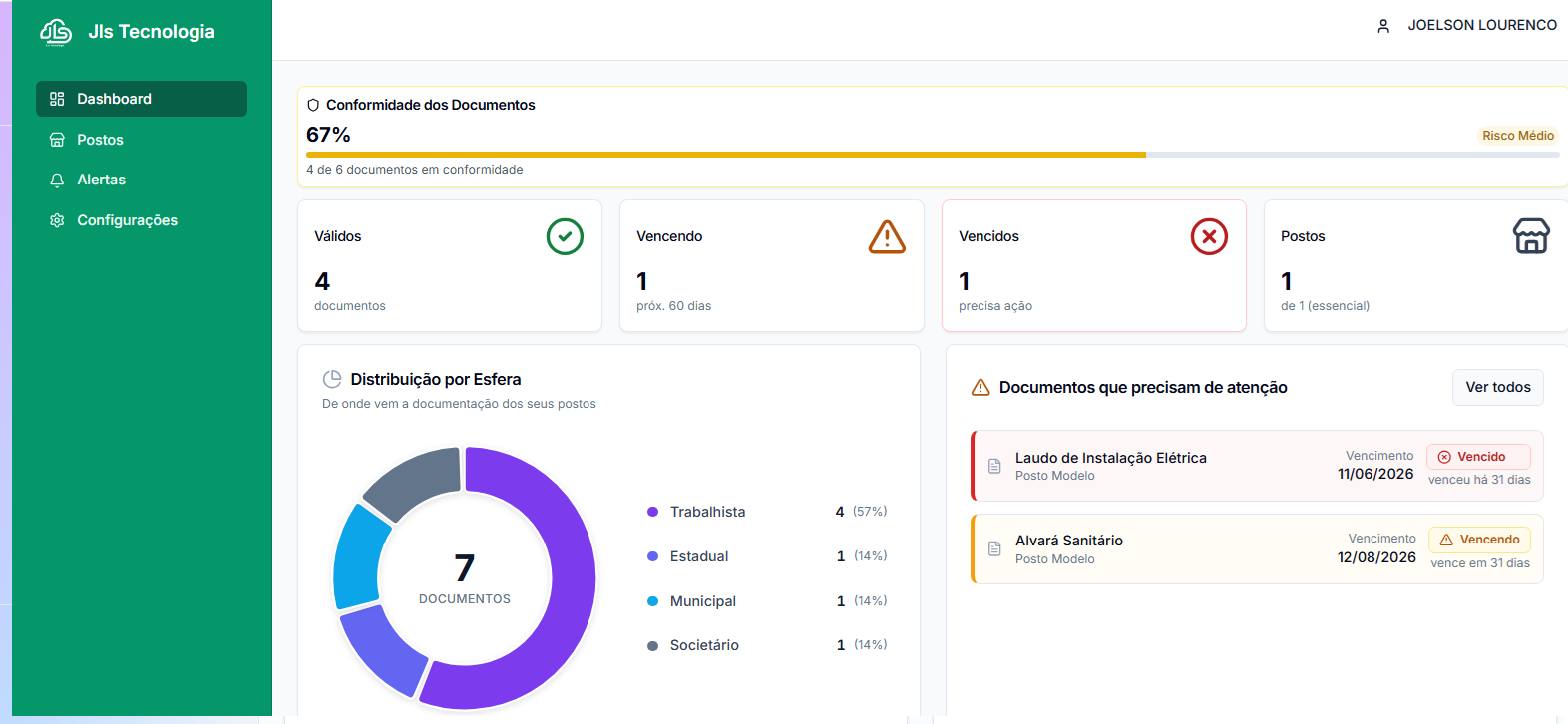Click the pie chart icon by Distribuição por Esfera
The image size is (1568, 724).
332,379
